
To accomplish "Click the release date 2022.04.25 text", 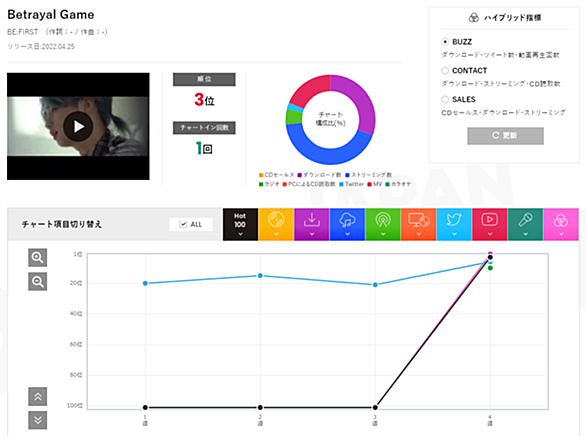I will [58, 47].
